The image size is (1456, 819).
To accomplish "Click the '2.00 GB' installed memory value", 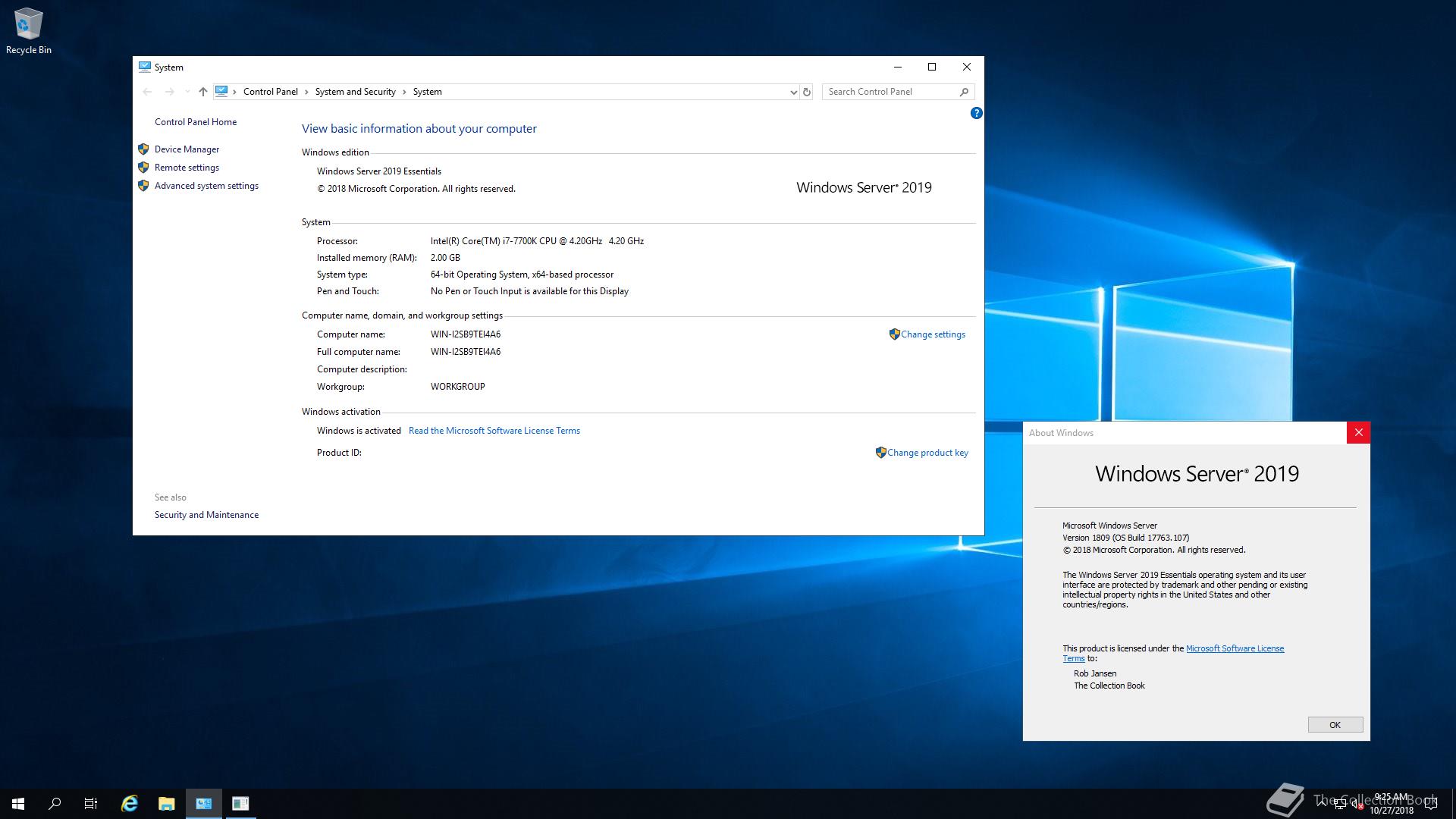I will tap(445, 258).
